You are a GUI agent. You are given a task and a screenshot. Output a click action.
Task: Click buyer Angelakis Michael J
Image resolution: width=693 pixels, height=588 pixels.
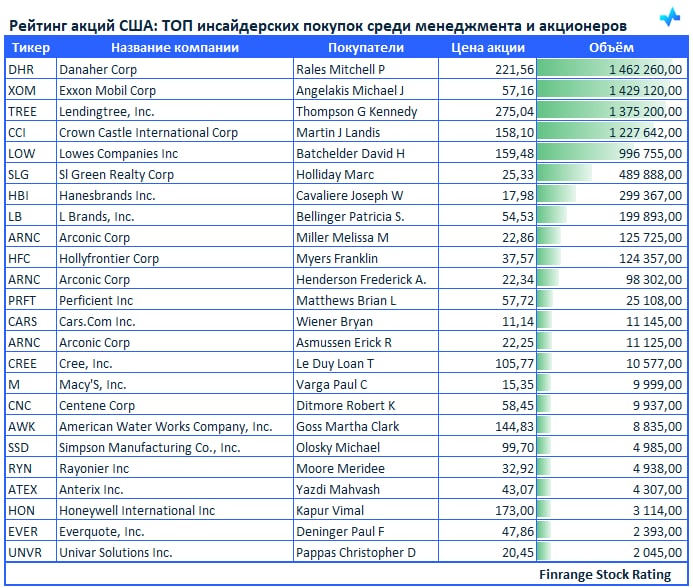(x=366, y=90)
